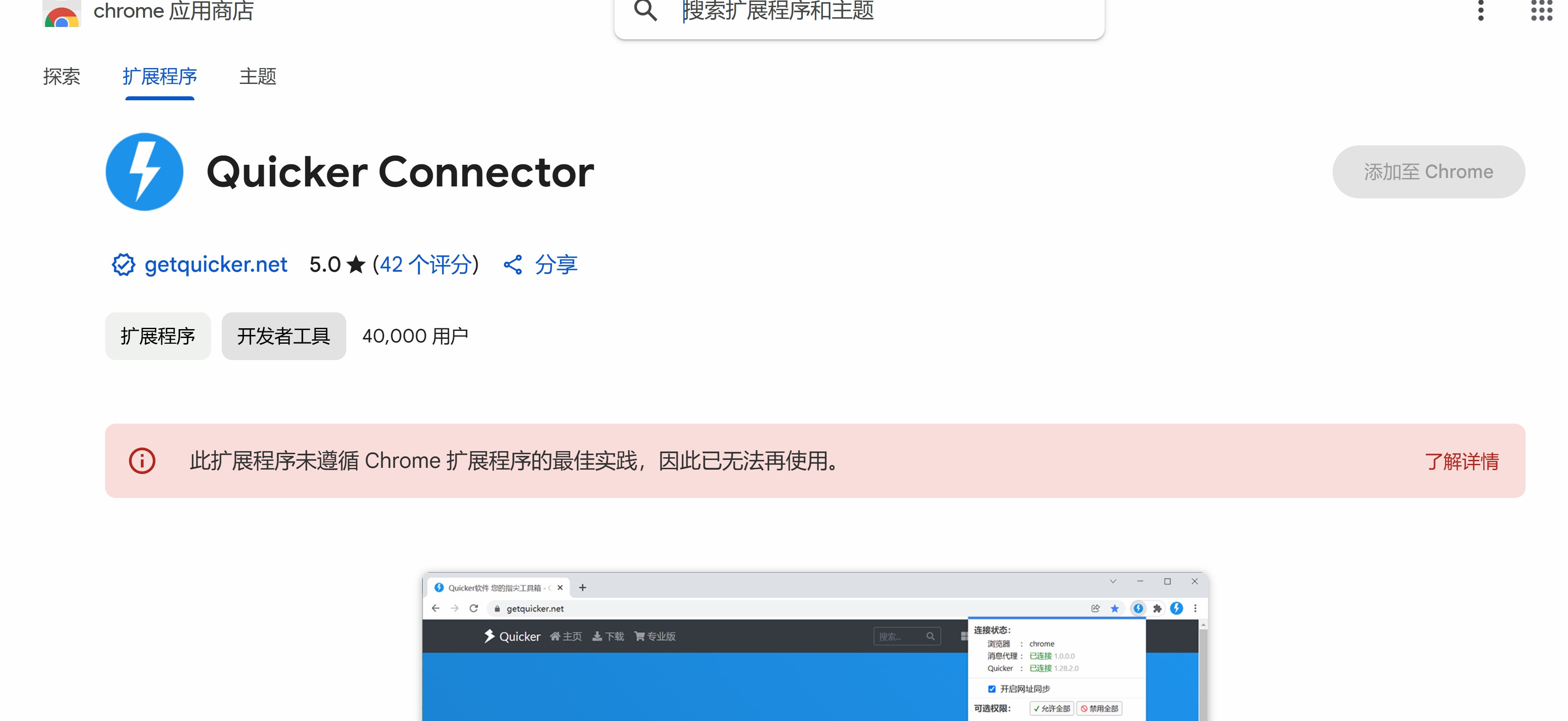Click the verified publisher badge icon
The height and width of the screenshot is (721, 1568).
pos(124,264)
